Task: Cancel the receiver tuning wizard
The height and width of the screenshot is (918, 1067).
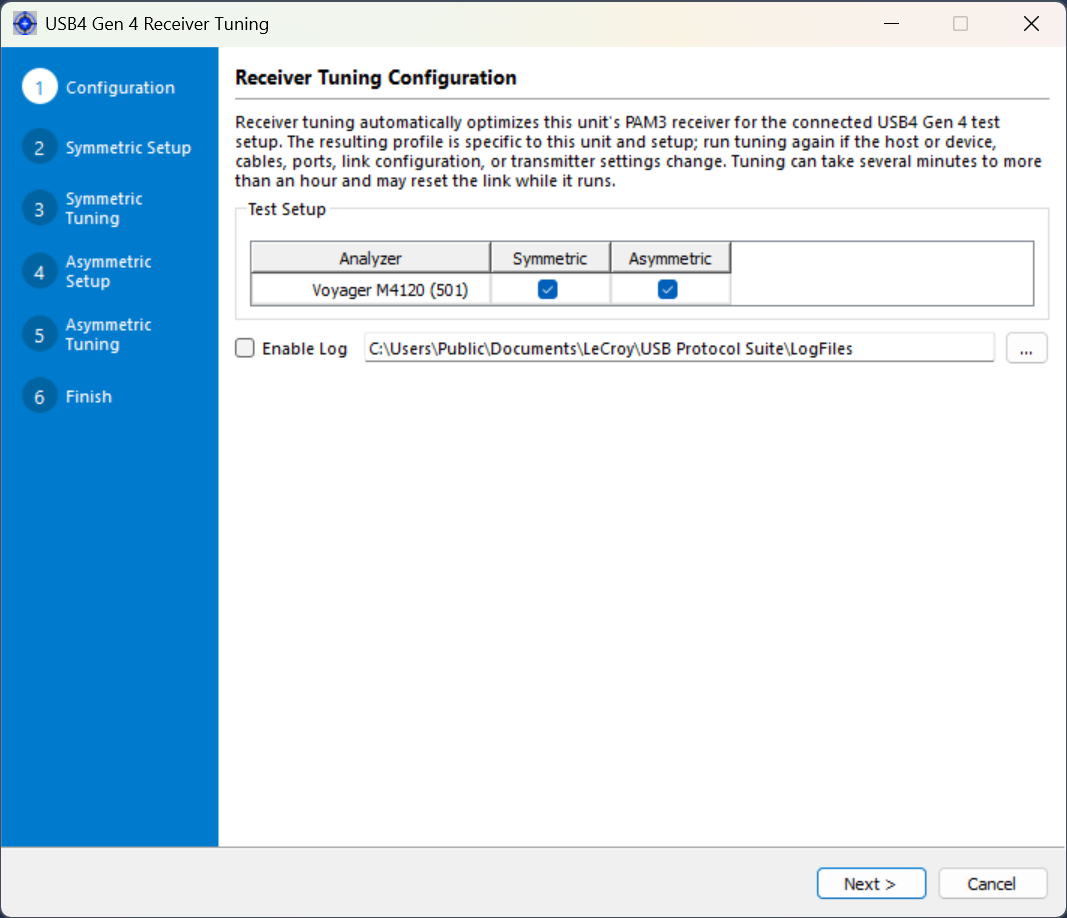Action: (x=992, y=883)
